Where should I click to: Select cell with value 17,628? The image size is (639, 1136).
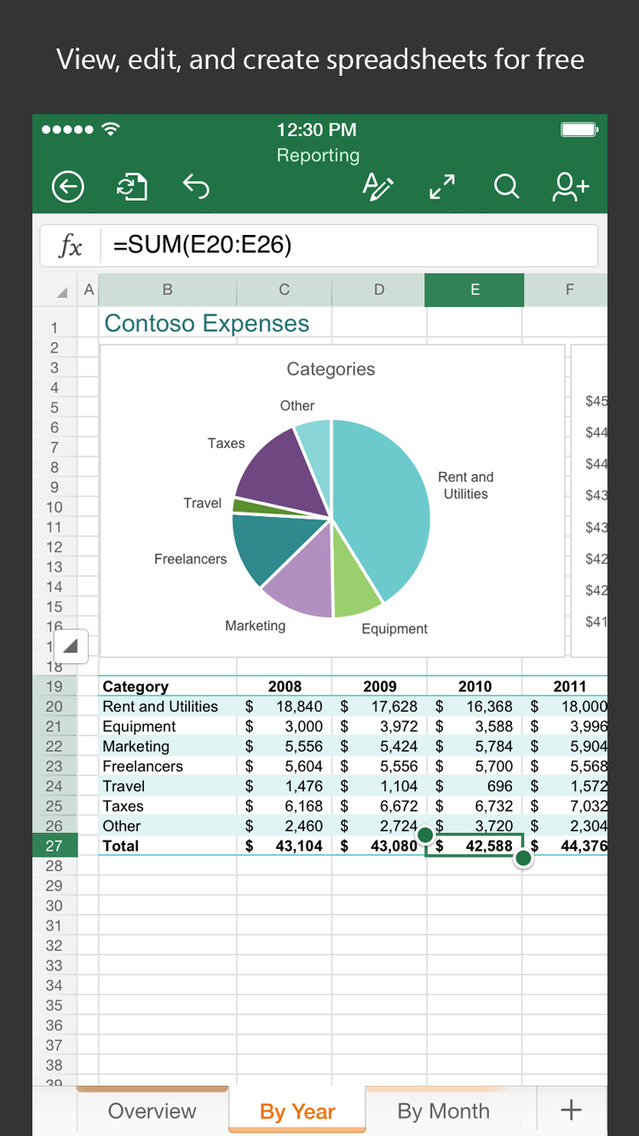pyautogui.click(x=379, y=706)
